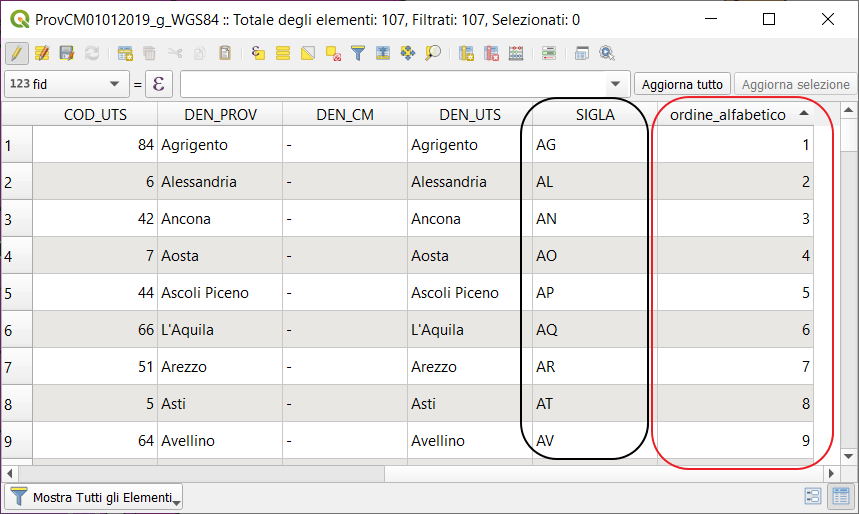Click the new field icon
Image resolution: width=859 pixels, height=514 pixels.
(466, 53)
